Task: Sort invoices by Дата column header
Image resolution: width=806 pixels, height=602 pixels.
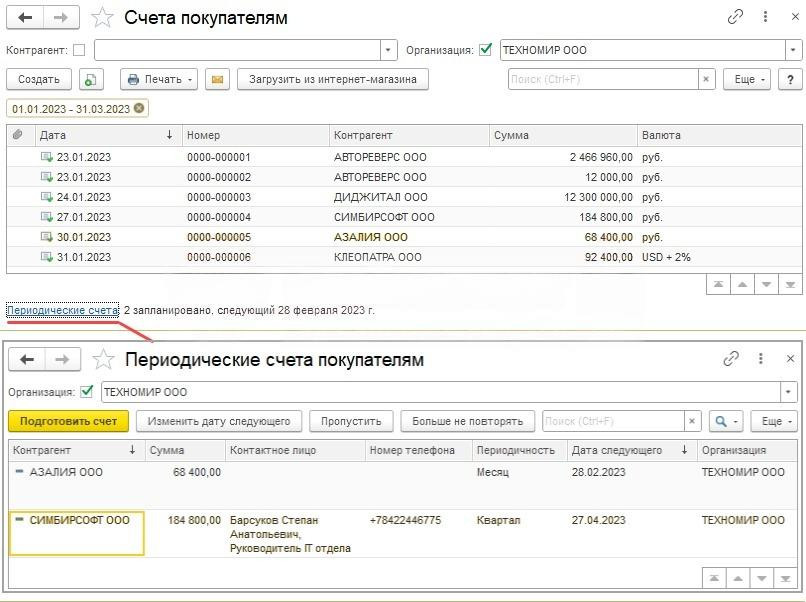Action: pyautogui.click(x=108, y=135)
